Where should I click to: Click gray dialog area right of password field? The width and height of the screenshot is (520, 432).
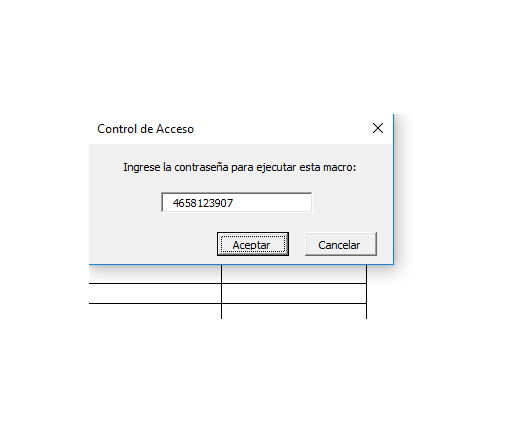point(352,202)
